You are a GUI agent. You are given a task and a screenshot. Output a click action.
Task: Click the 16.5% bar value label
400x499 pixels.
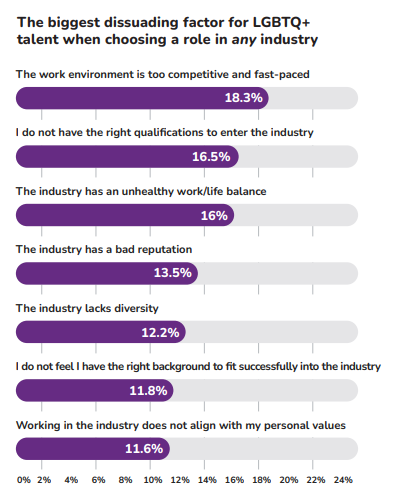click(x=211, y=157)
